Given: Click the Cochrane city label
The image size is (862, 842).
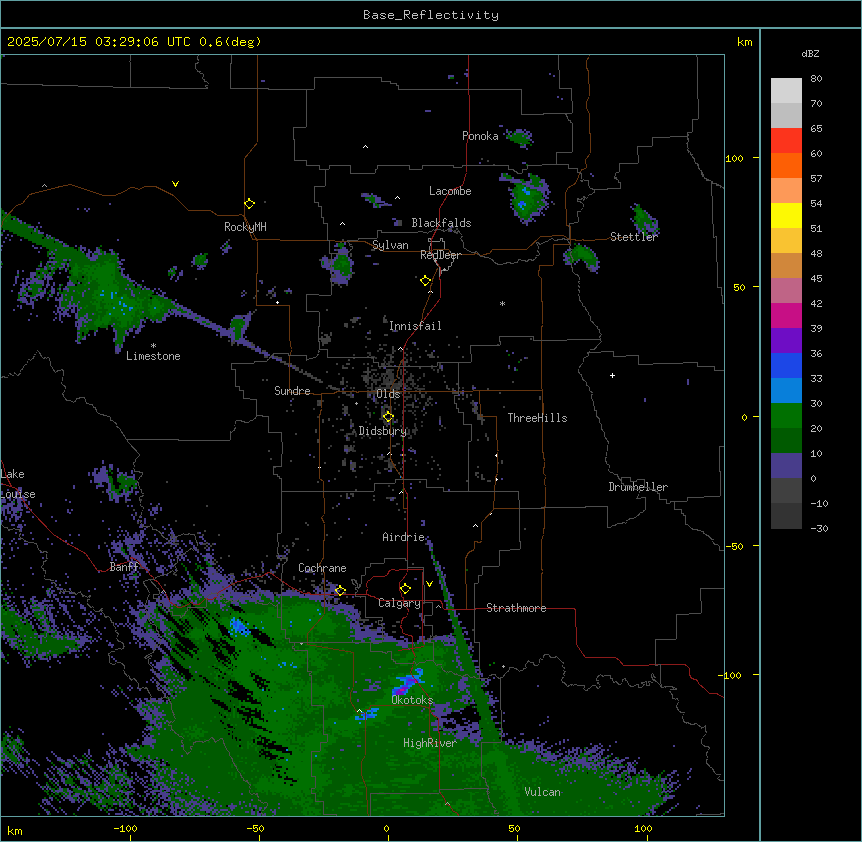Looking at the screenshot, I should tap(322, 568).
